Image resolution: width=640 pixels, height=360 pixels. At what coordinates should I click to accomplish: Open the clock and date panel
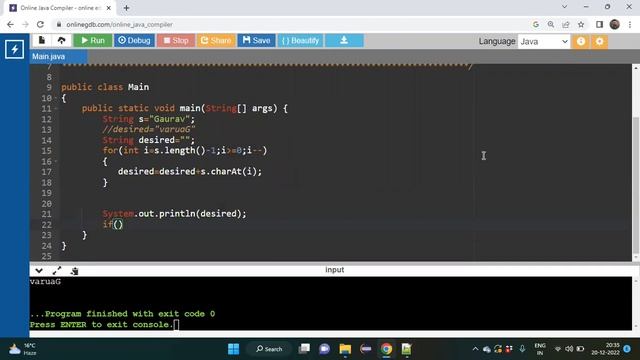(605, 349)
